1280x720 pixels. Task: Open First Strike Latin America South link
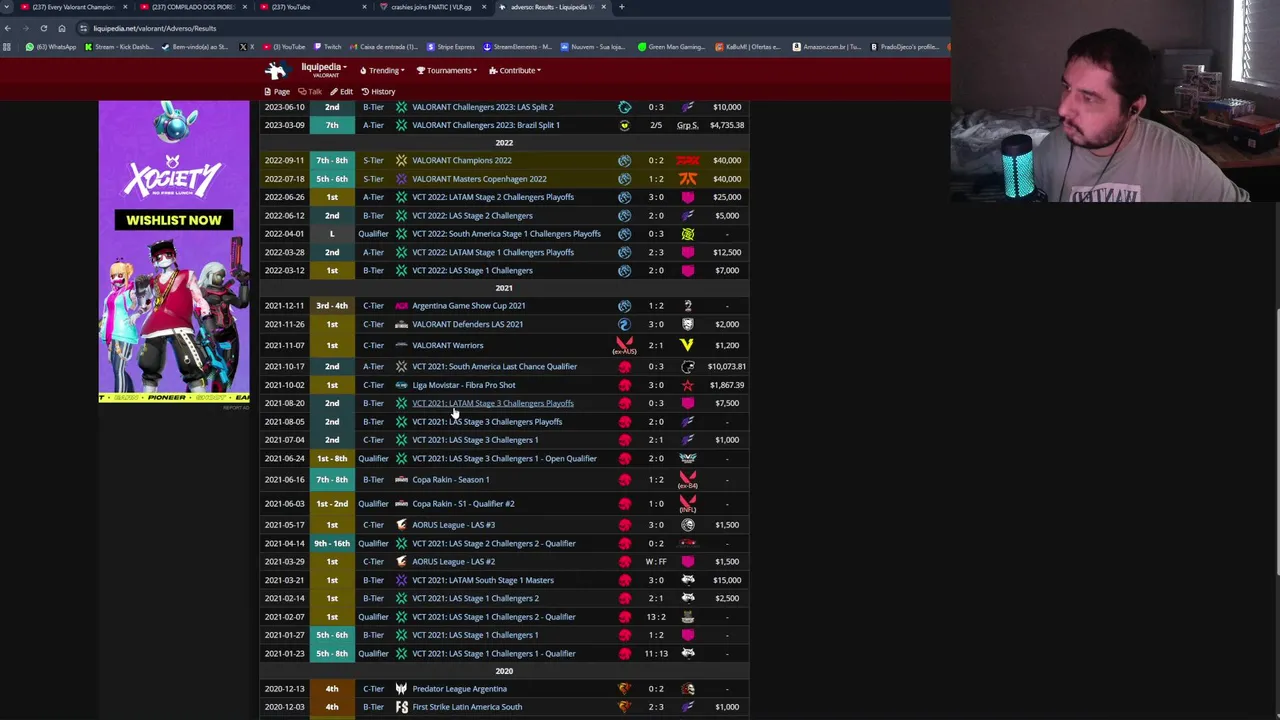(467, 707)
